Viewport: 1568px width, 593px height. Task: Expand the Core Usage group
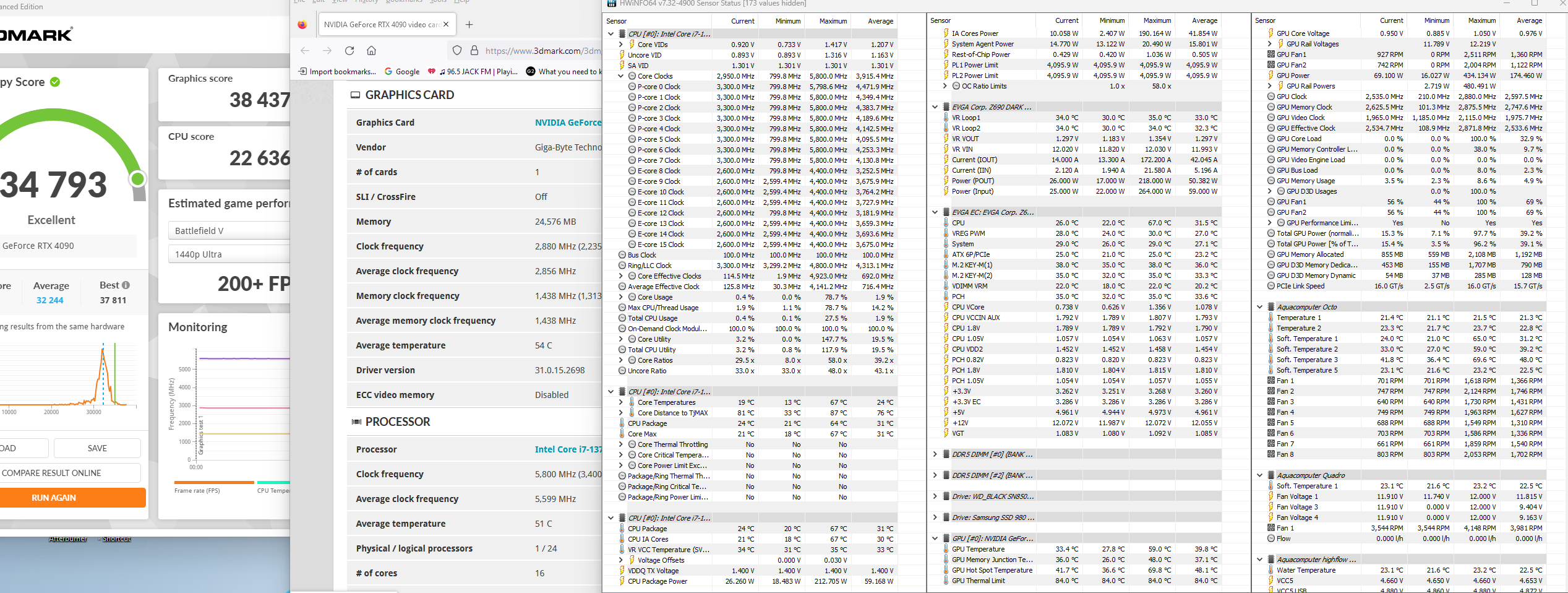tap(621, 297)
